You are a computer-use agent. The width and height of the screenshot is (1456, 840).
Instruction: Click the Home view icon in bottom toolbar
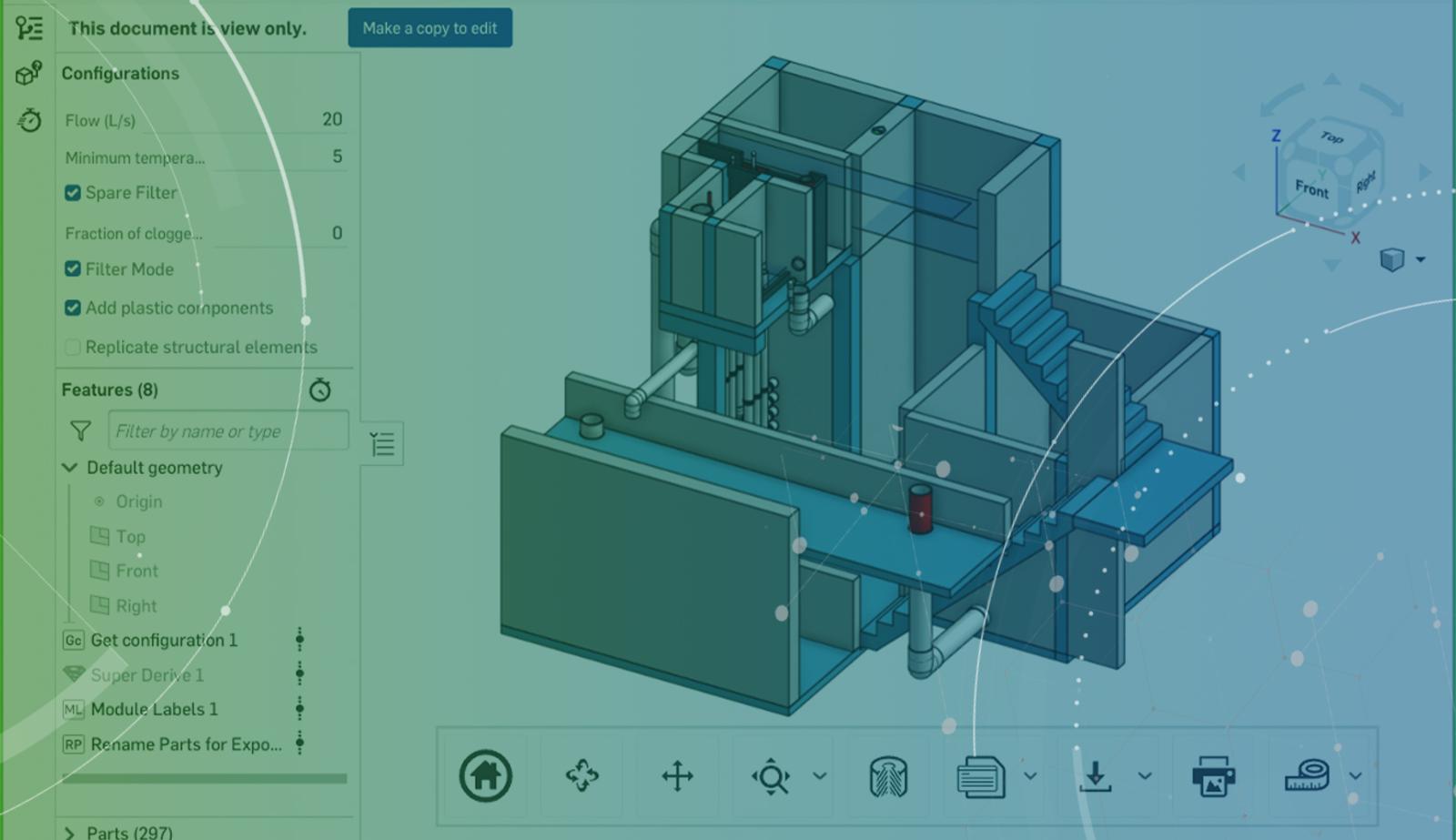point(485,776)
